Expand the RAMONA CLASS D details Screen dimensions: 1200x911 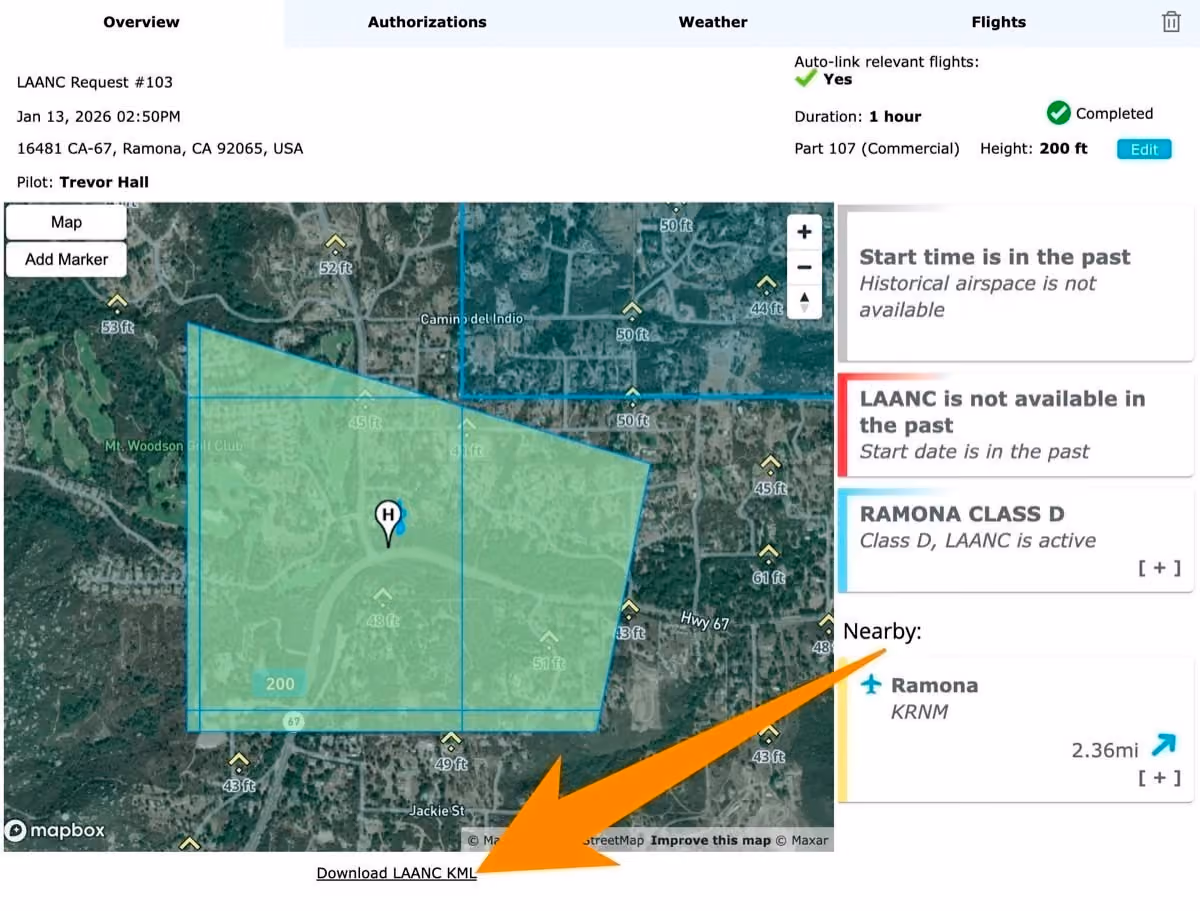(x=1159, y=568)
